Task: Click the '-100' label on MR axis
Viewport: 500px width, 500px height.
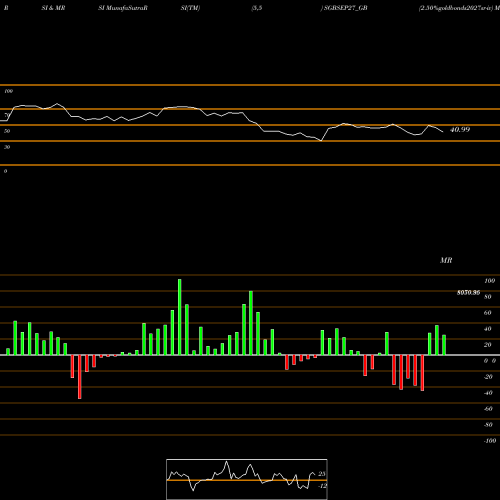Action: 490,441
